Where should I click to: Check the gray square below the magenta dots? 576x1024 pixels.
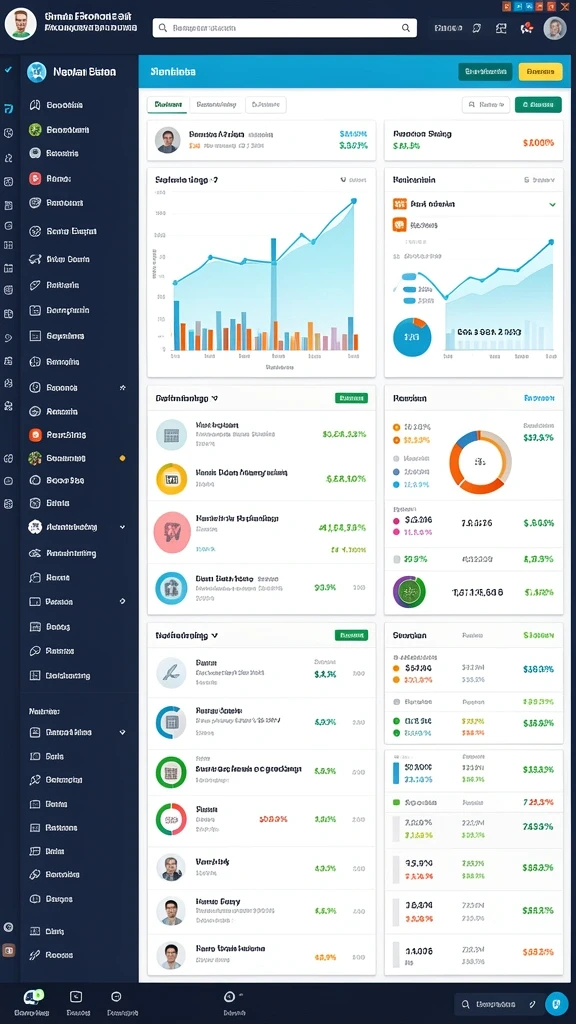pos(396,558)
